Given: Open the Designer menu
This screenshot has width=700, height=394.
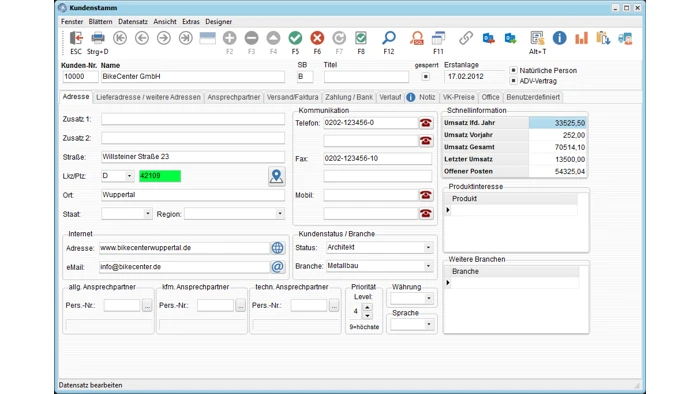Looking at the screenshot, I should point(218,21).
